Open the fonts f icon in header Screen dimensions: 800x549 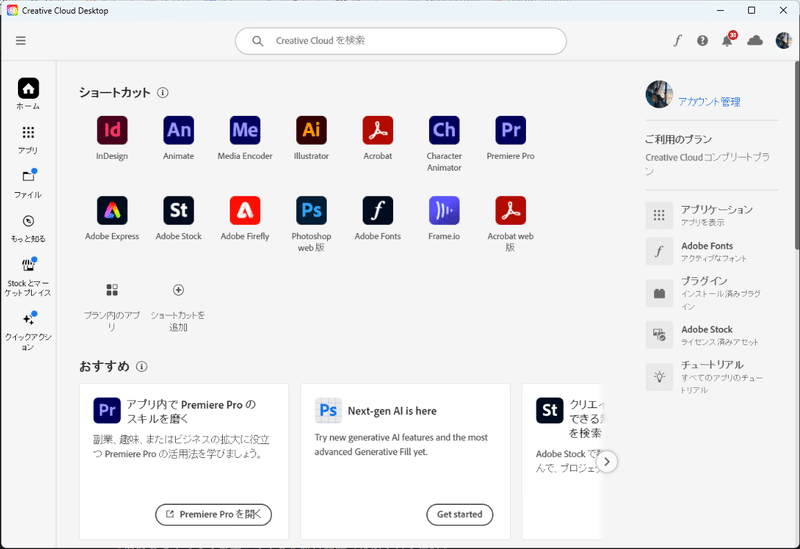click(677, 41)
